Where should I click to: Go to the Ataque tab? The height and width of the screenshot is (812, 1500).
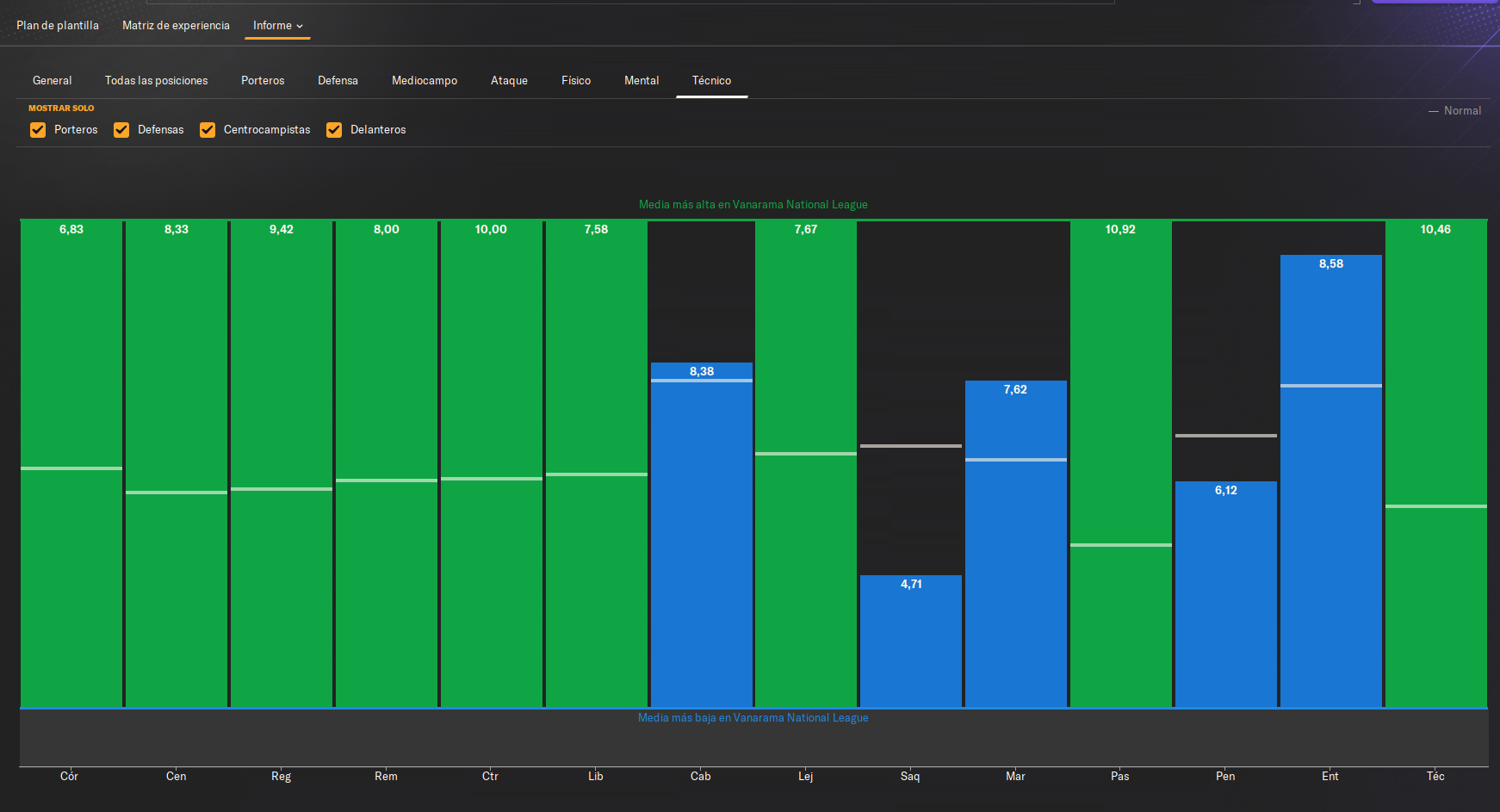pos(509,80)
